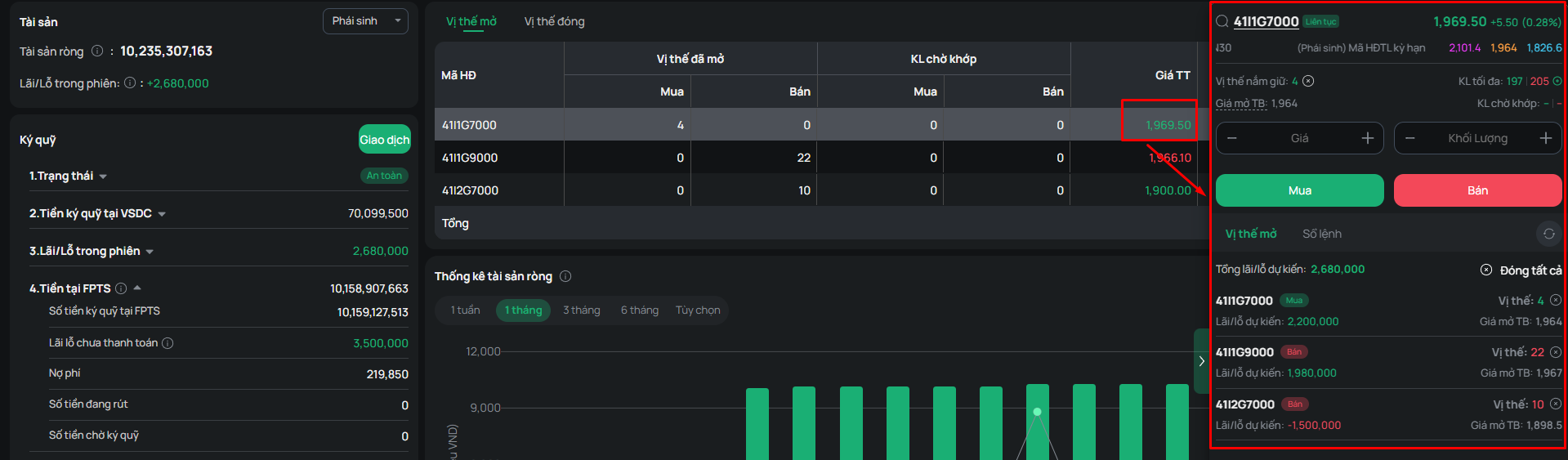Image resolution: width=1568 pixels, height=460 pixels.
Task: Click the search magnifier beside 41I1G7000
Action: pyautogui.click(x=1222, y=21)
